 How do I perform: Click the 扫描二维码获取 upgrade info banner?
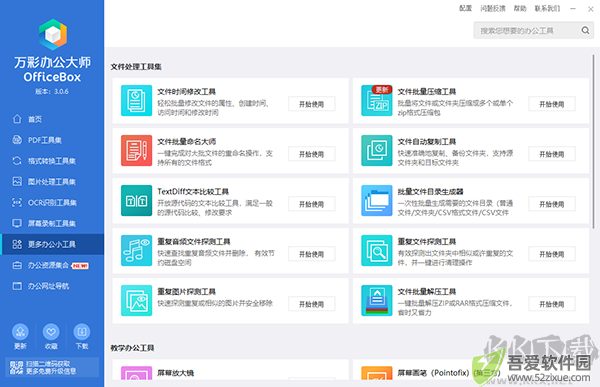(52, 367)
